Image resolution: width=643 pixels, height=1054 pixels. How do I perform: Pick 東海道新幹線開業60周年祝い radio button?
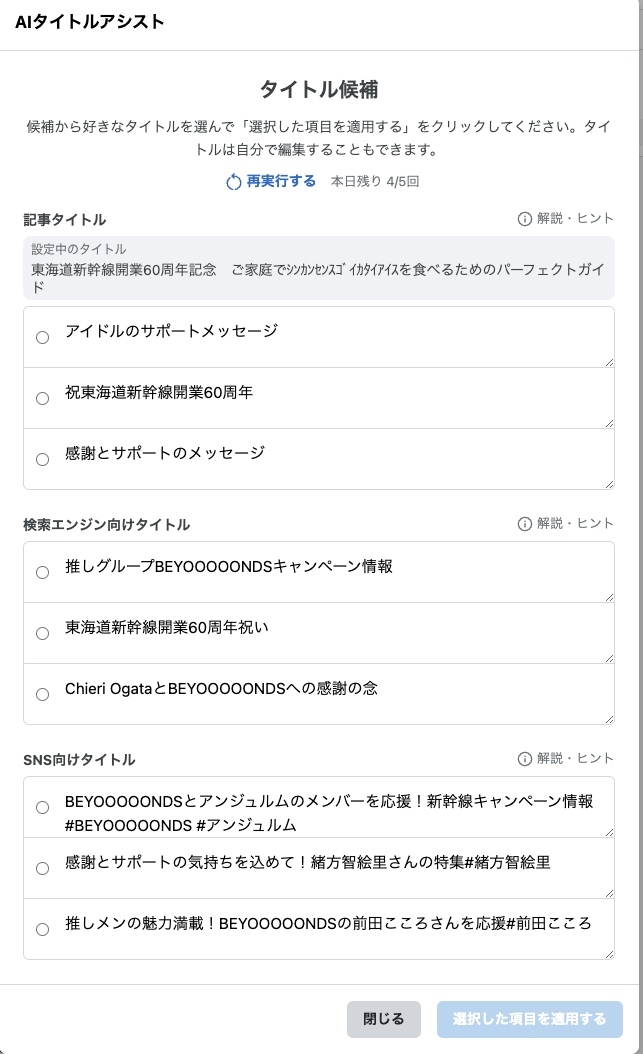coord(42,634)
